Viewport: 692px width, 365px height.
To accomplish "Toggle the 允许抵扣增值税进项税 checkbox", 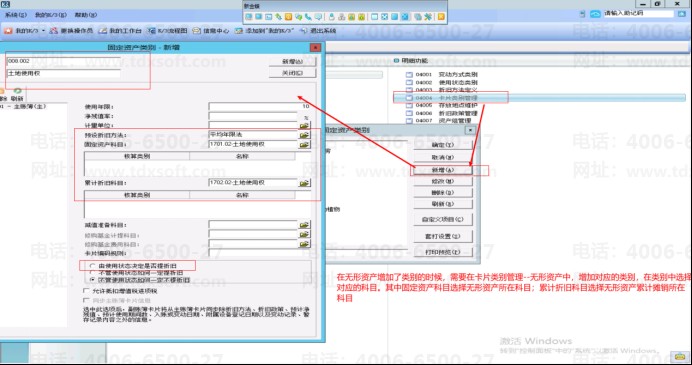I will (x=86, y=291).
